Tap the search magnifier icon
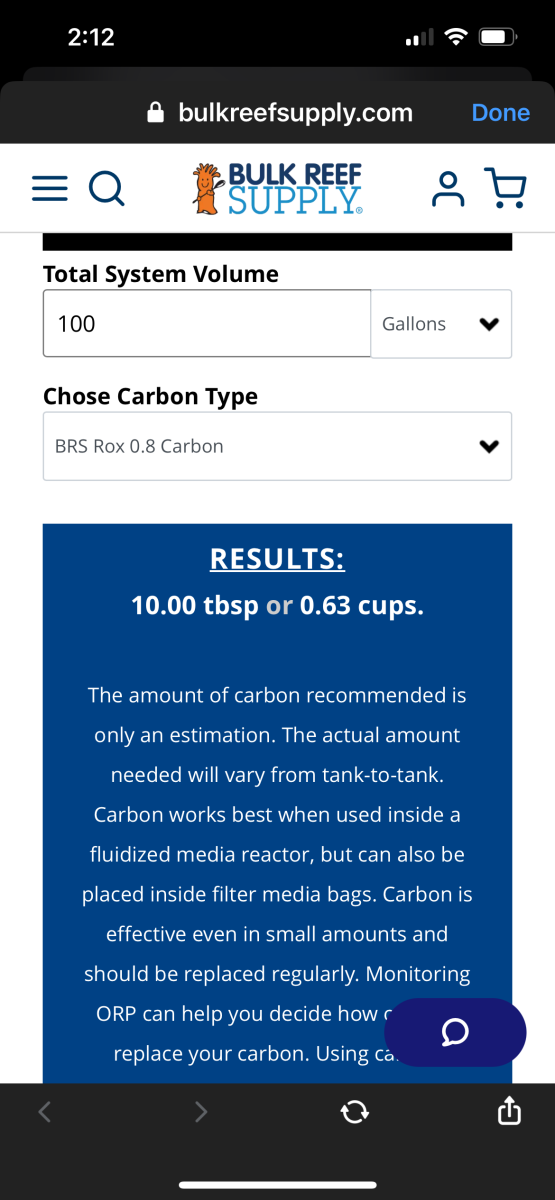This screenshot has height=1200, width=555. tap(106, 187)
